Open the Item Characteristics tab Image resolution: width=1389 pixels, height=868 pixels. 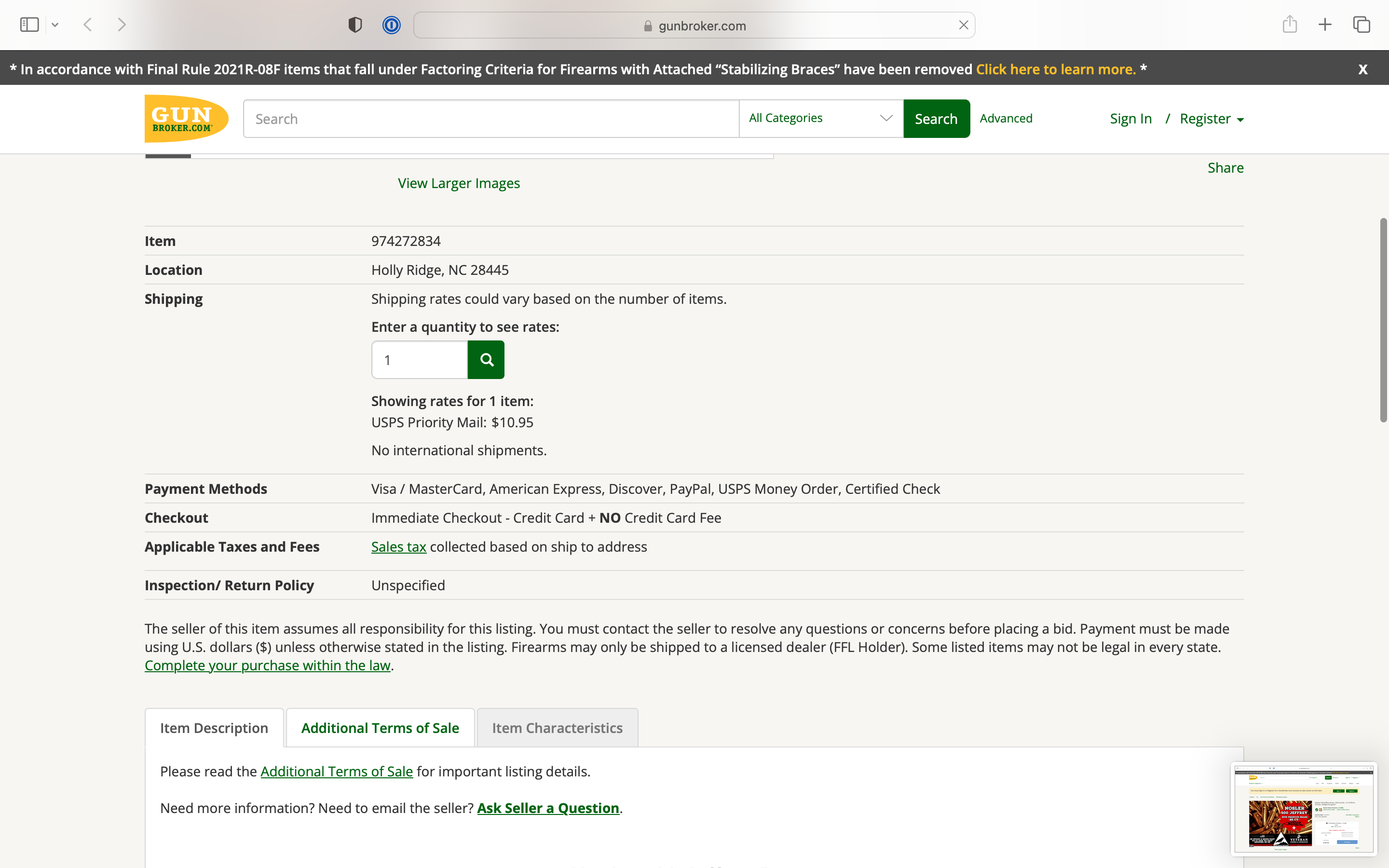click(557, 728)
